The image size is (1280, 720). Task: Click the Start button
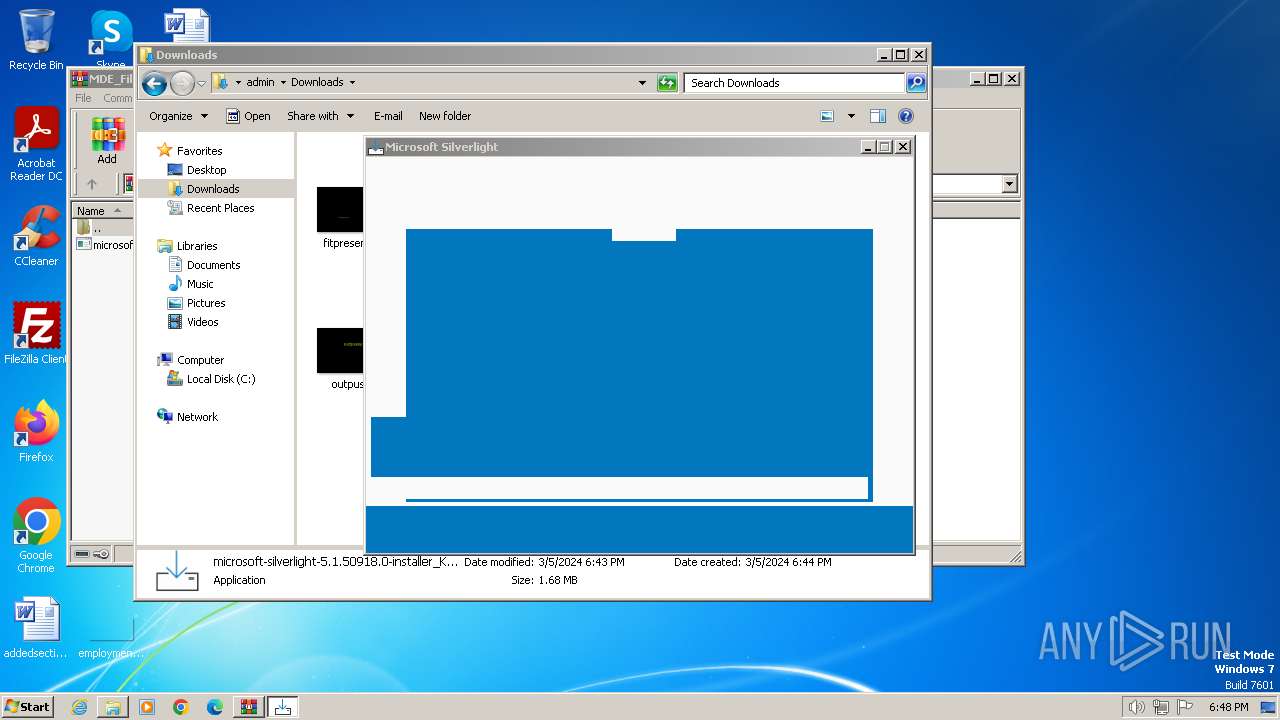point(27,706)
